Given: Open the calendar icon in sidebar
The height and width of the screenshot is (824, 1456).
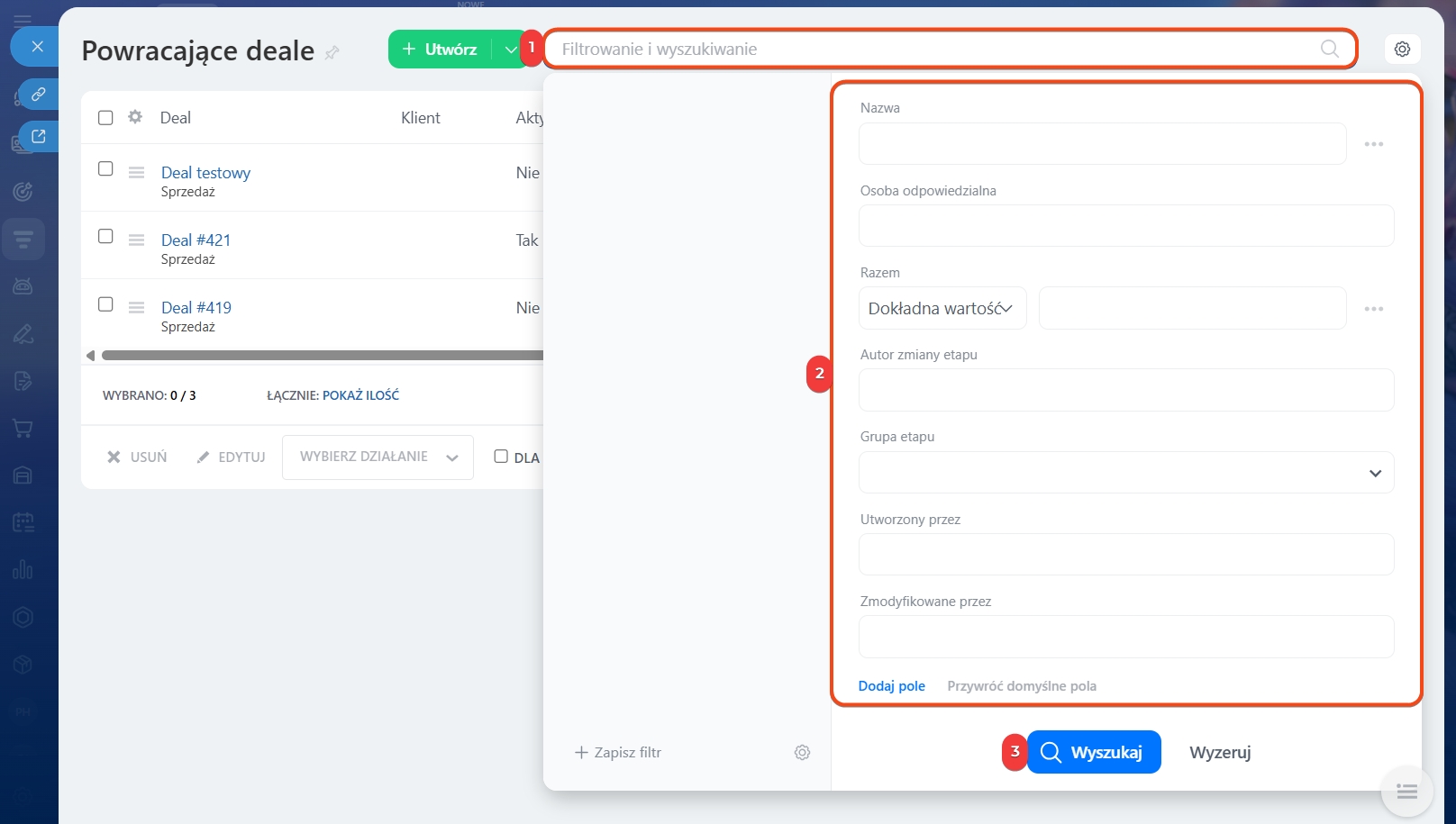Looking at the screenshot, I should (x=23, y=522).
